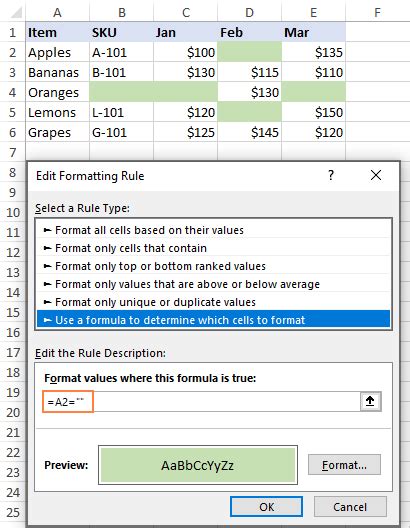This screenshot has width=410, height=528.
Task: Click the 'Oranges' cell
Action: click(x=58, y=92)
